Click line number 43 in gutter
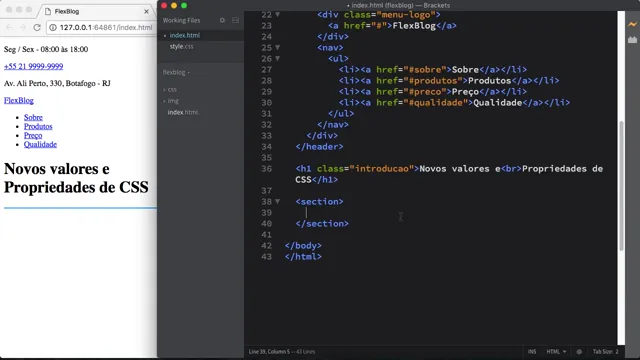Viewport: 640px width, 360px height. point(267,256)
